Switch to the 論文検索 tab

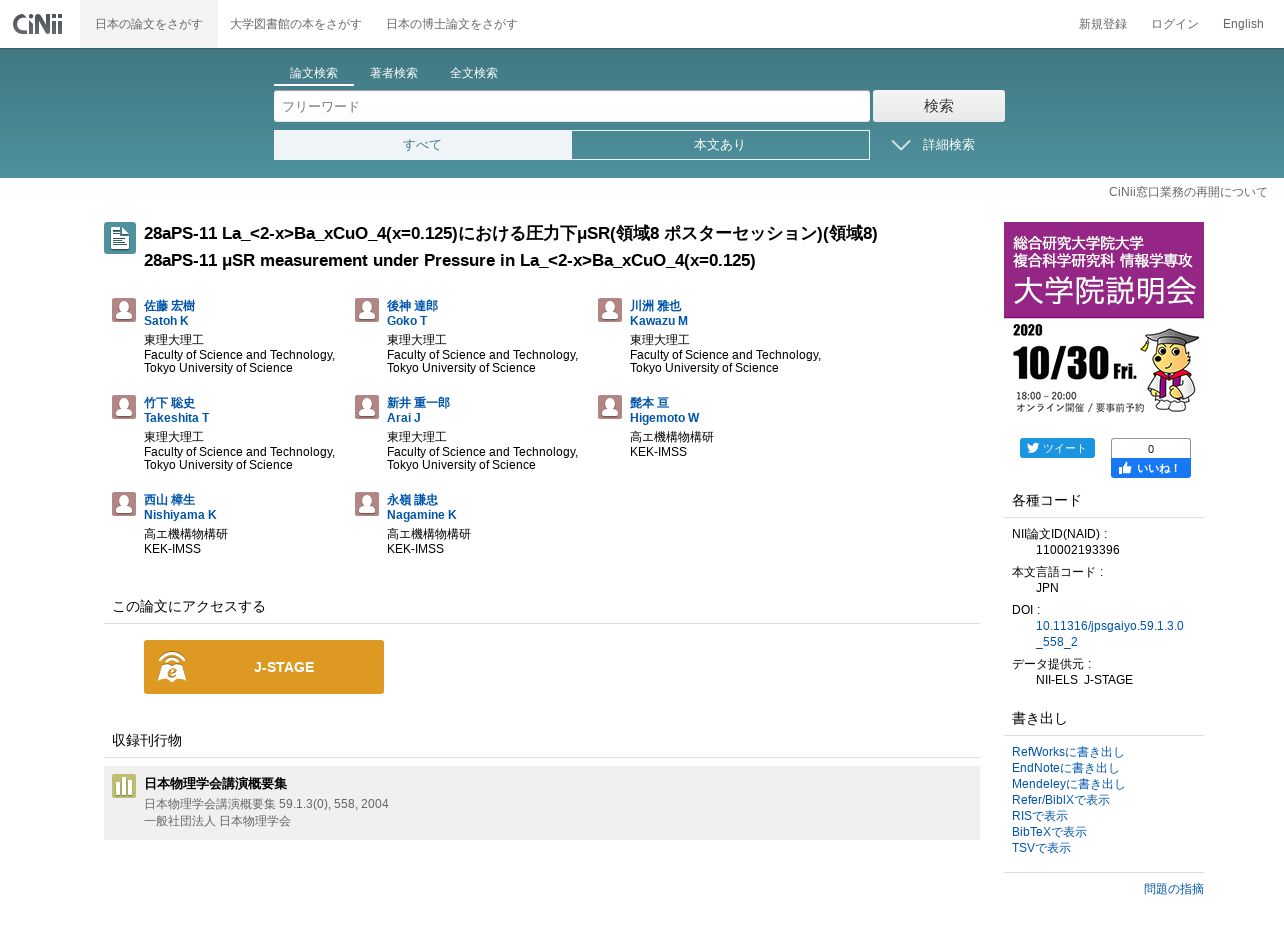pos(314,73)
